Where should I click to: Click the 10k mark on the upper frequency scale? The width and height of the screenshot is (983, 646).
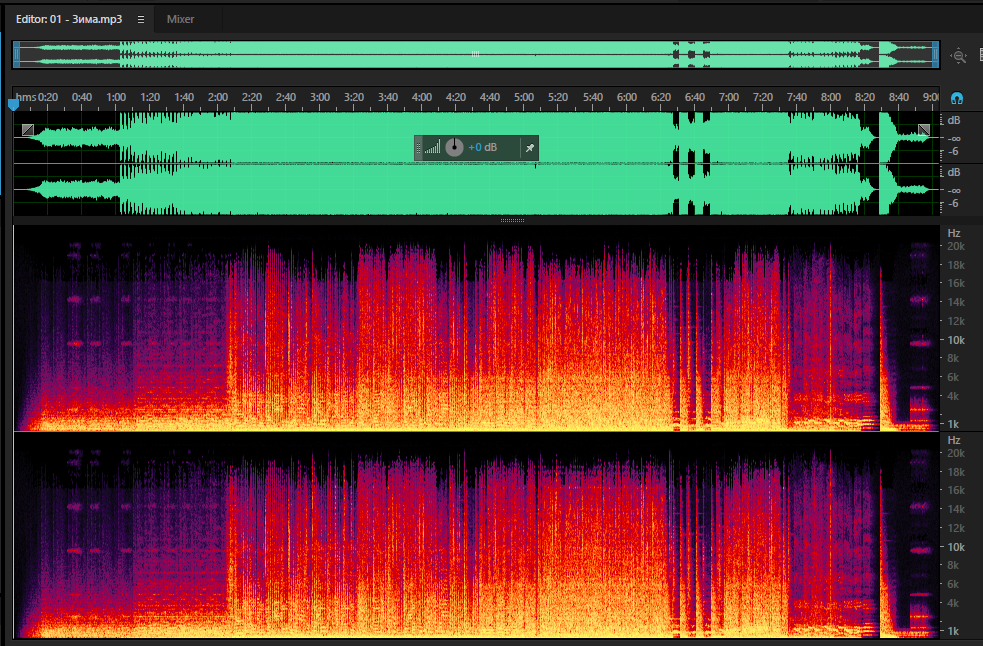pos(955,340)
